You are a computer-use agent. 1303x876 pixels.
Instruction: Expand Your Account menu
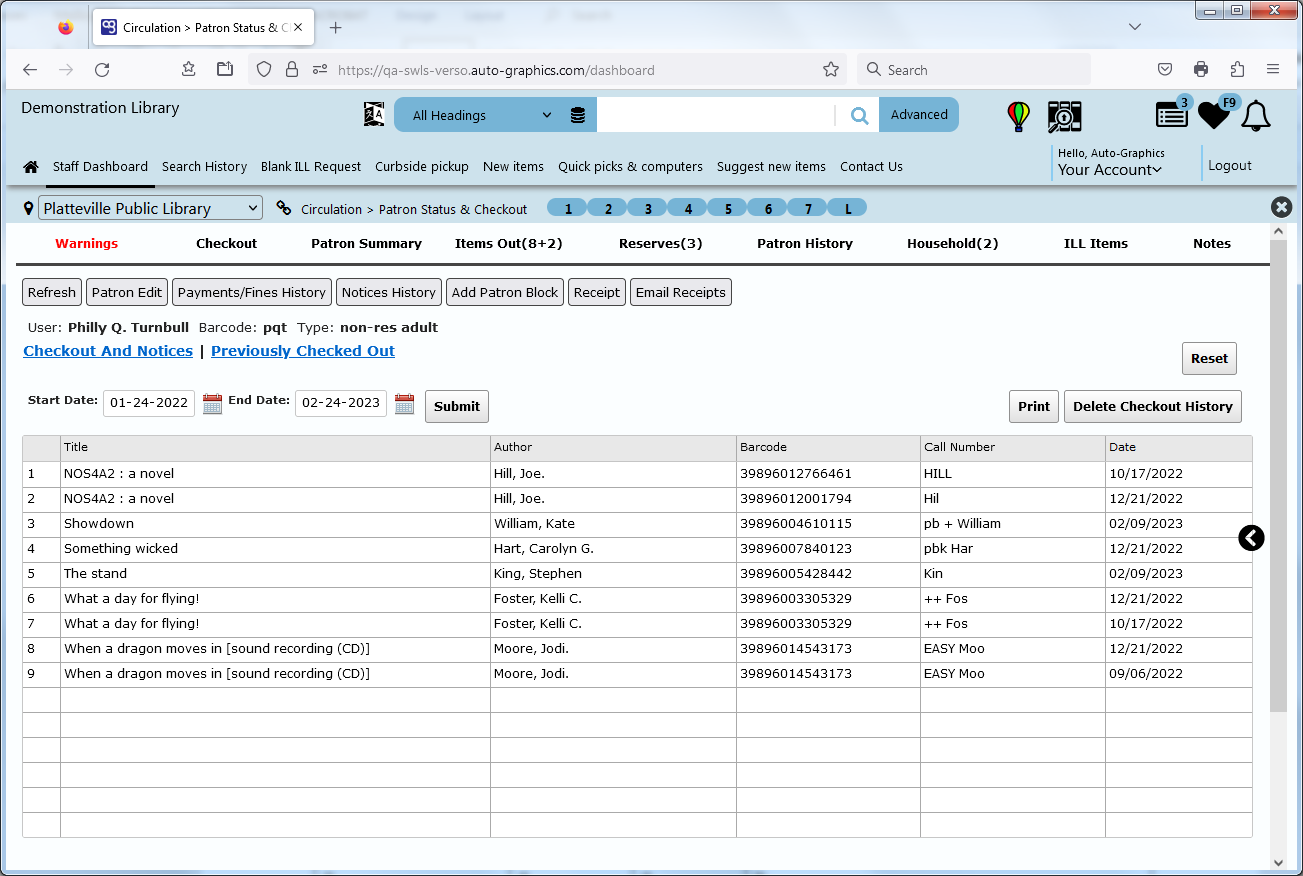(x=1110, y=170)
